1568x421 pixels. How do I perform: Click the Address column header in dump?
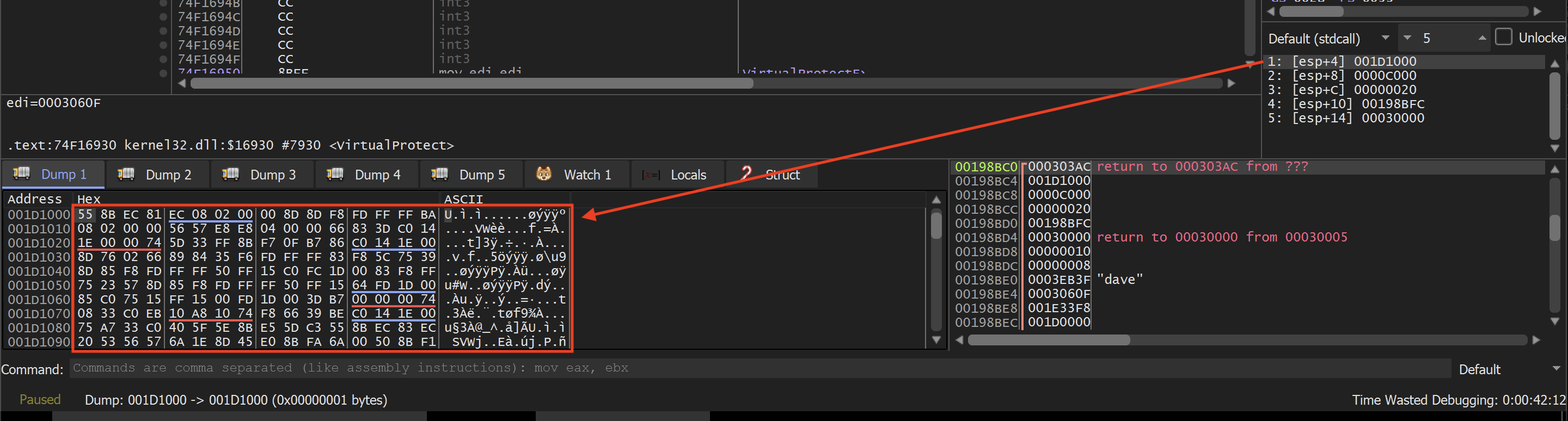(35, 199)
